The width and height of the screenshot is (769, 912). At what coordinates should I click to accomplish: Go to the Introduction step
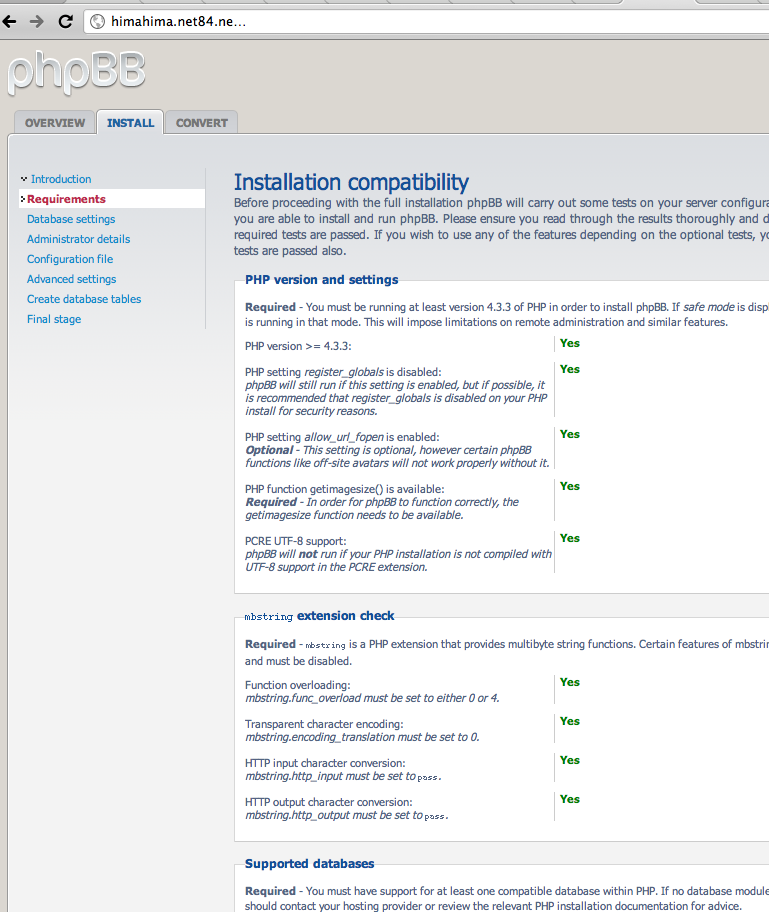click(x=61, y=179)
